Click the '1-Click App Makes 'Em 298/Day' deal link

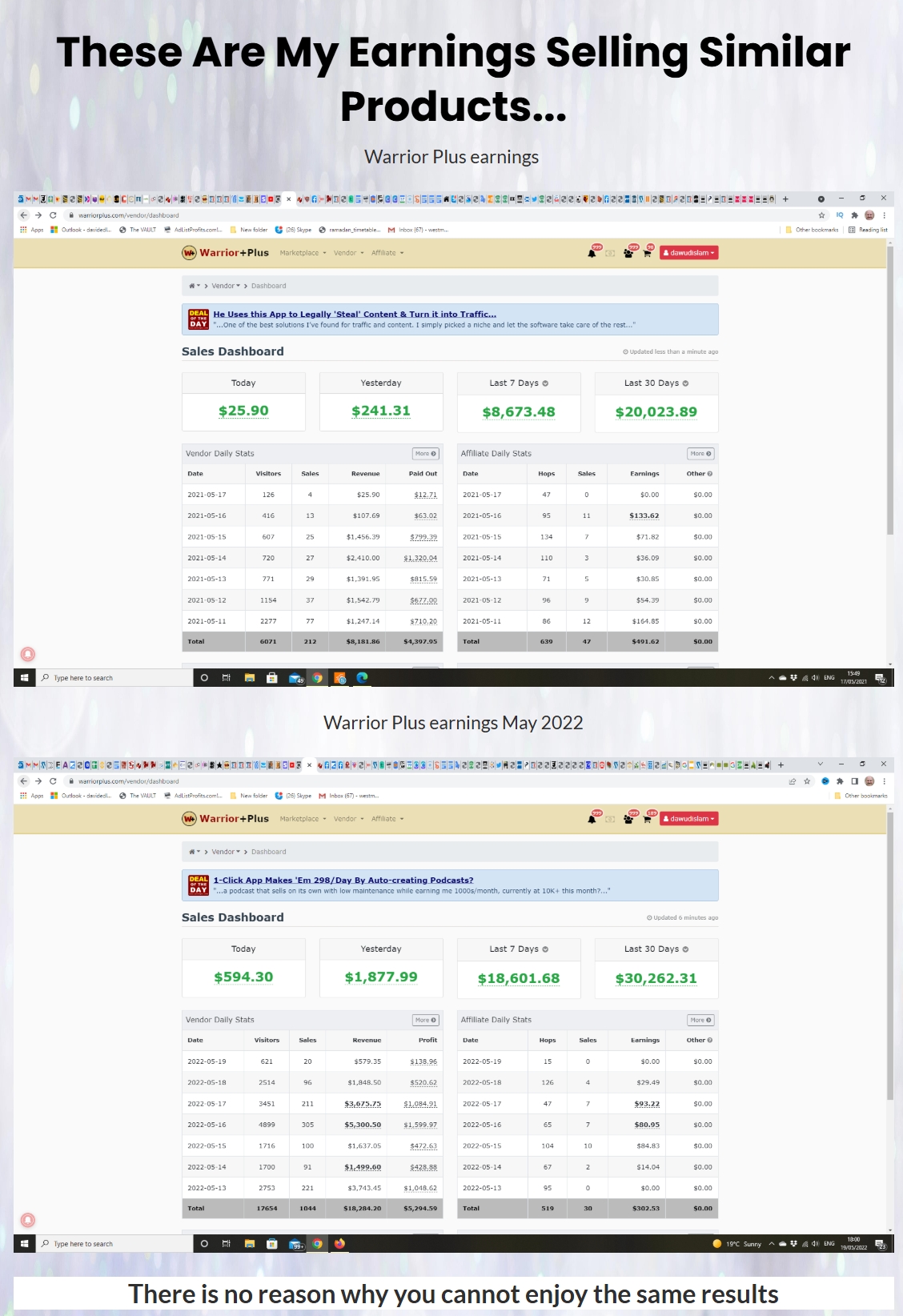click(343, 881)
